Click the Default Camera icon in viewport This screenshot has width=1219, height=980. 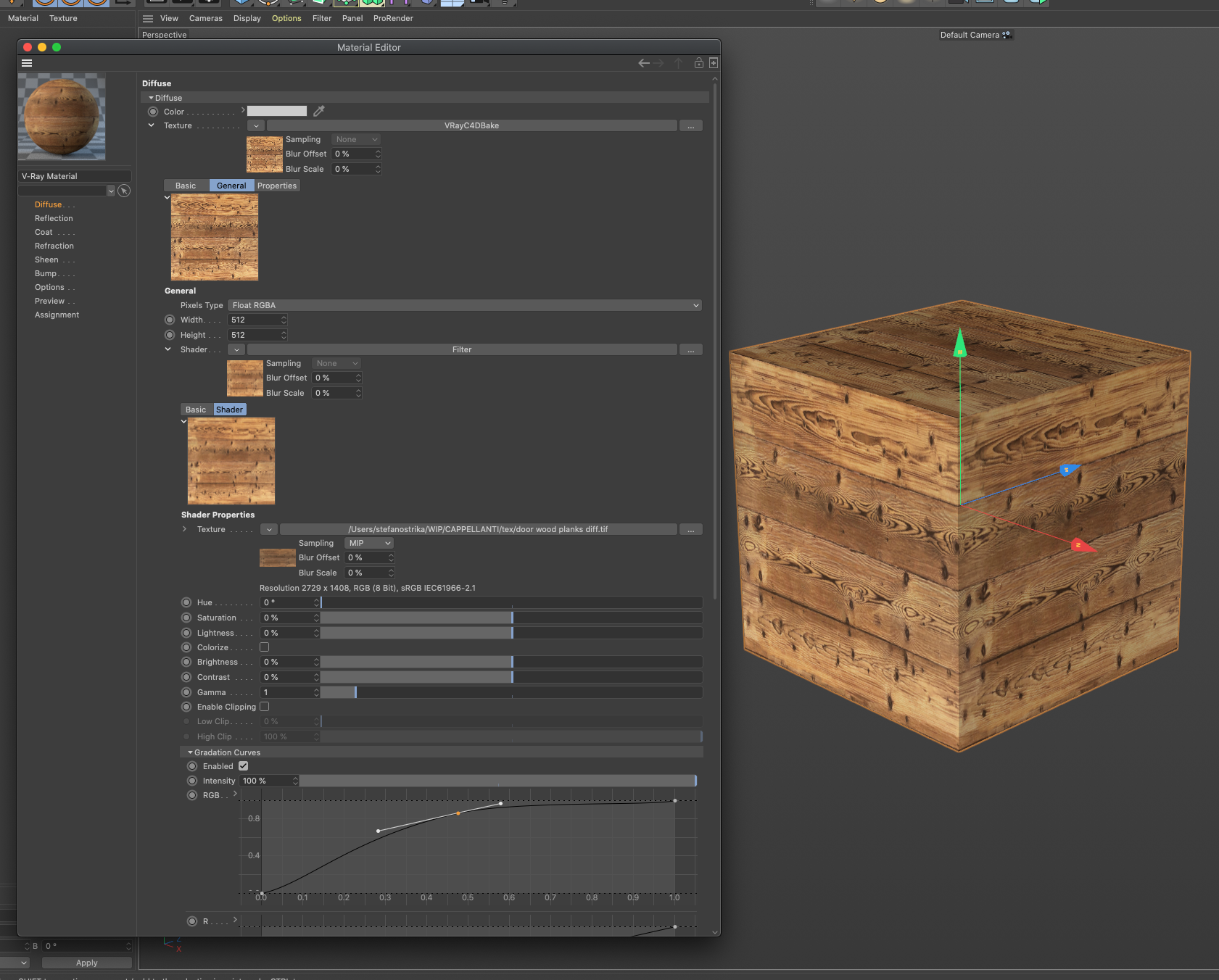point(1007,35)
